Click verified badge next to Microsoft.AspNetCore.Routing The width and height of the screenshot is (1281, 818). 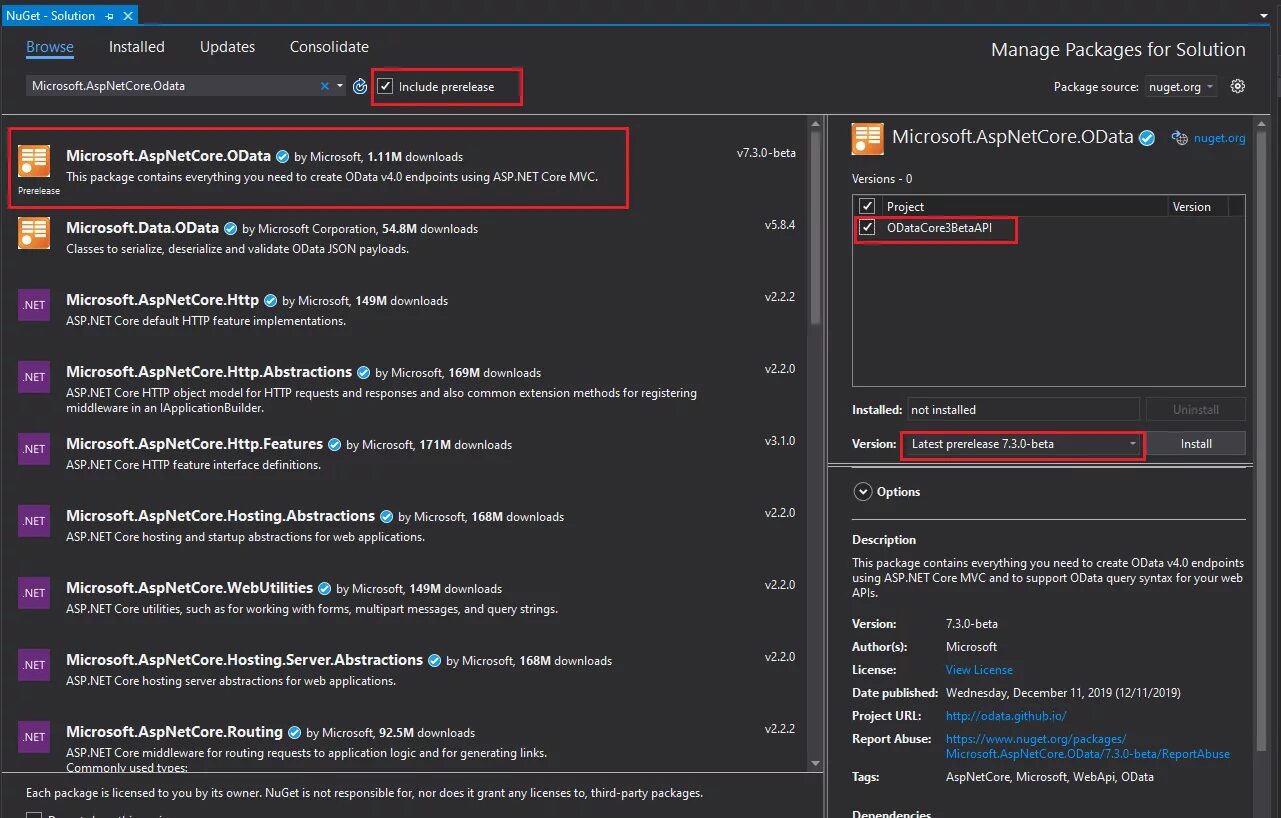[x=295, y=733]
